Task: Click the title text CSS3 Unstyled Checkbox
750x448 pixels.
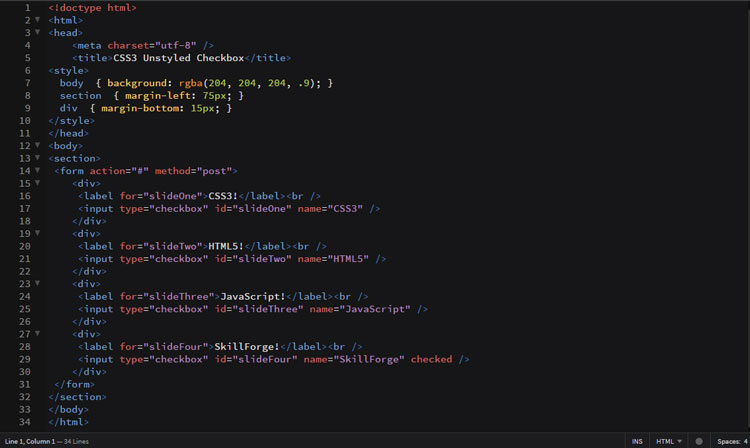Action: (178, 58)
